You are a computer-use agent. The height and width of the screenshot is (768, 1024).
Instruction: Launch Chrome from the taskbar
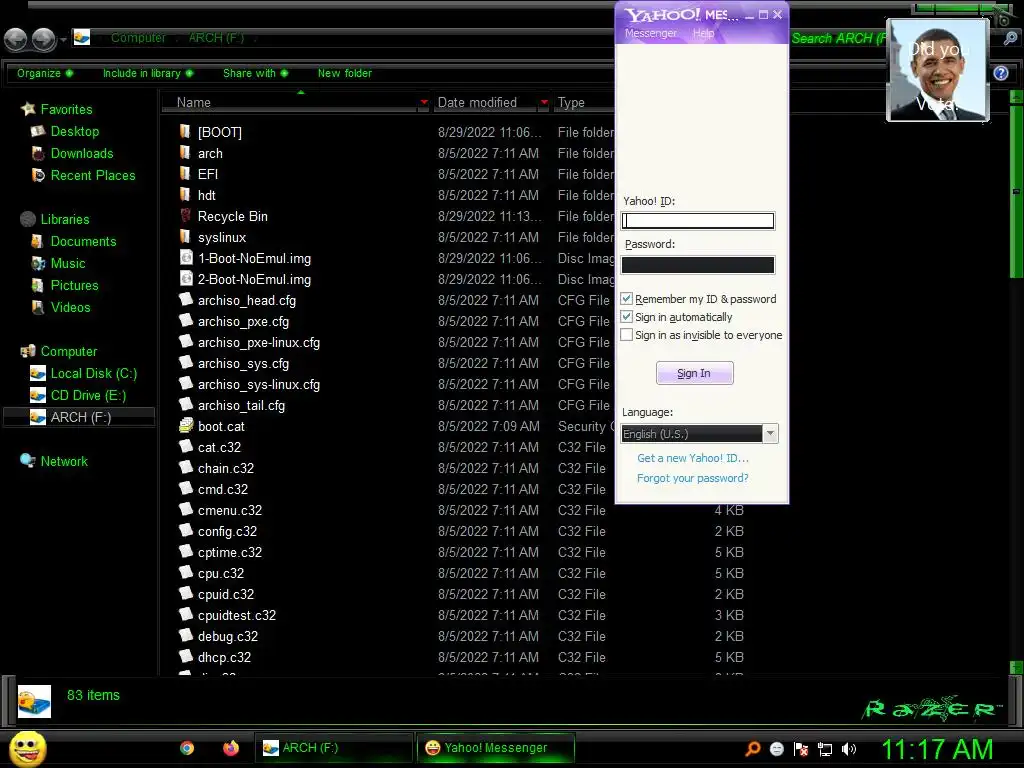pos(187,748)
